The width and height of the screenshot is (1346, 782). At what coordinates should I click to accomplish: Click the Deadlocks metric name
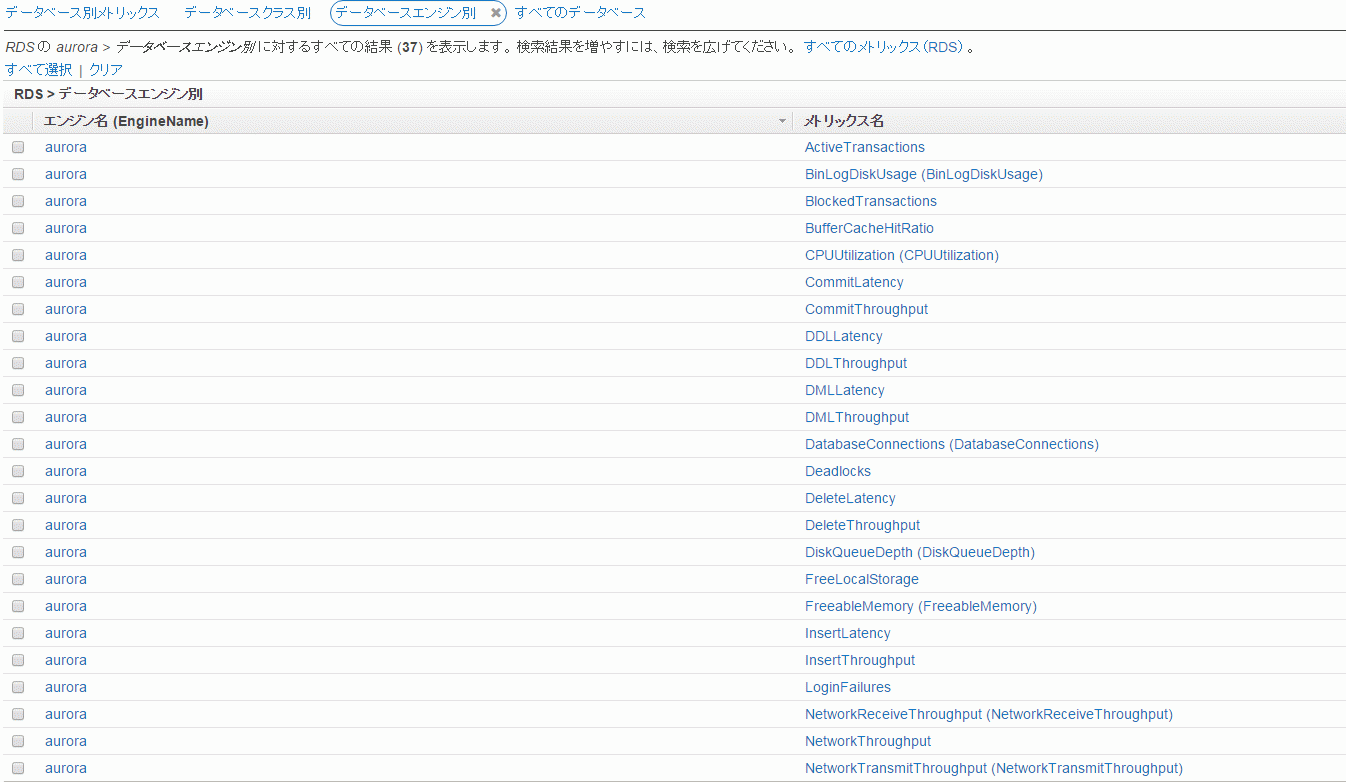click(838, 471)
